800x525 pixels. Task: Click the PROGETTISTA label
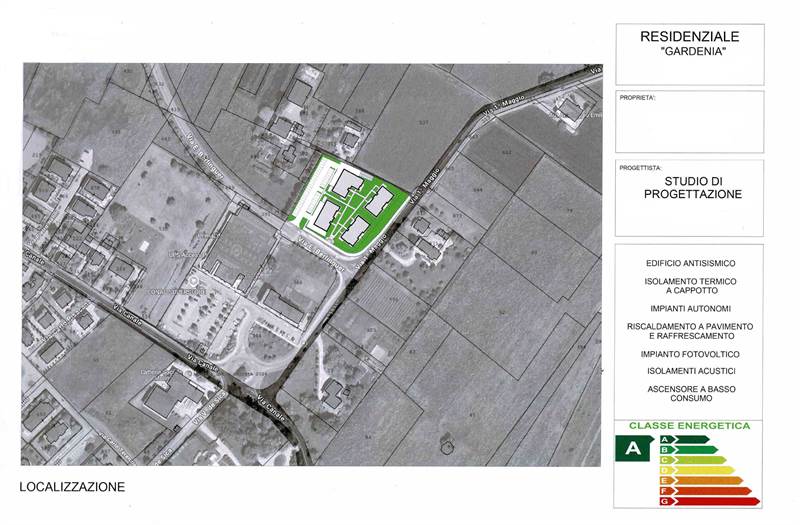tap(640, 168)
